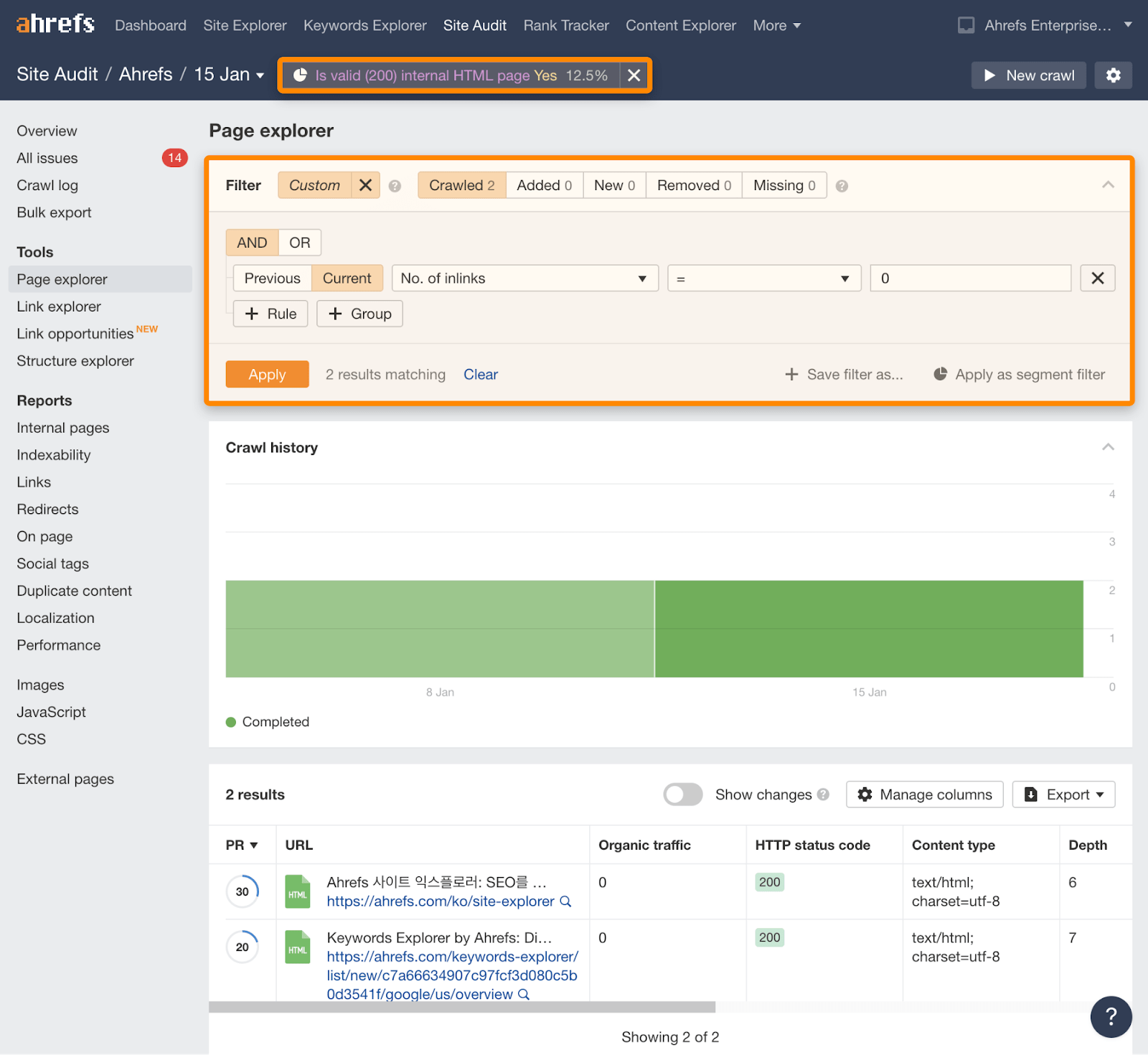Click help icon next to Missing tab
The height and width of the screenshot is (1055, 1148).
[842, 186]
